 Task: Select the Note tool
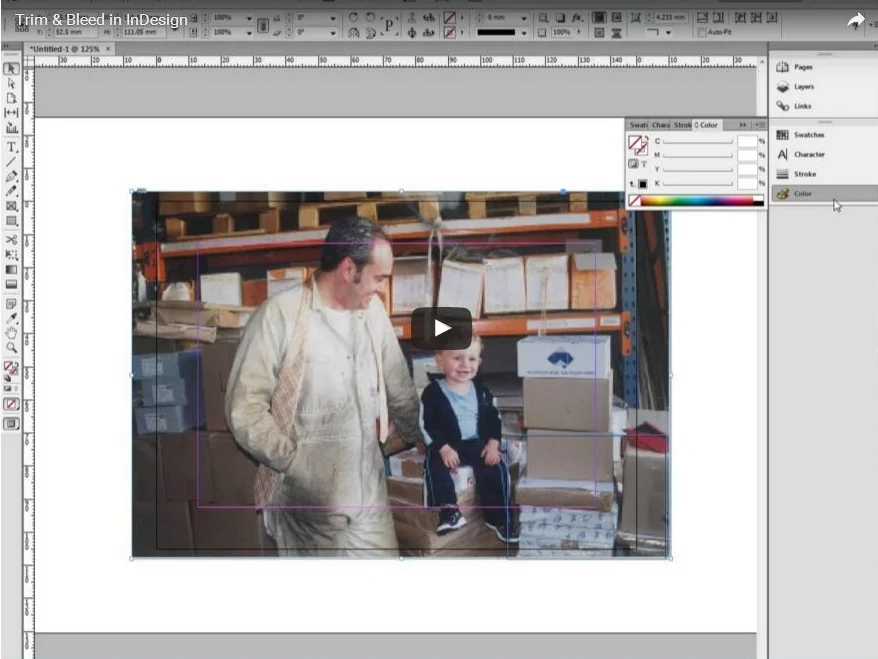11,304
